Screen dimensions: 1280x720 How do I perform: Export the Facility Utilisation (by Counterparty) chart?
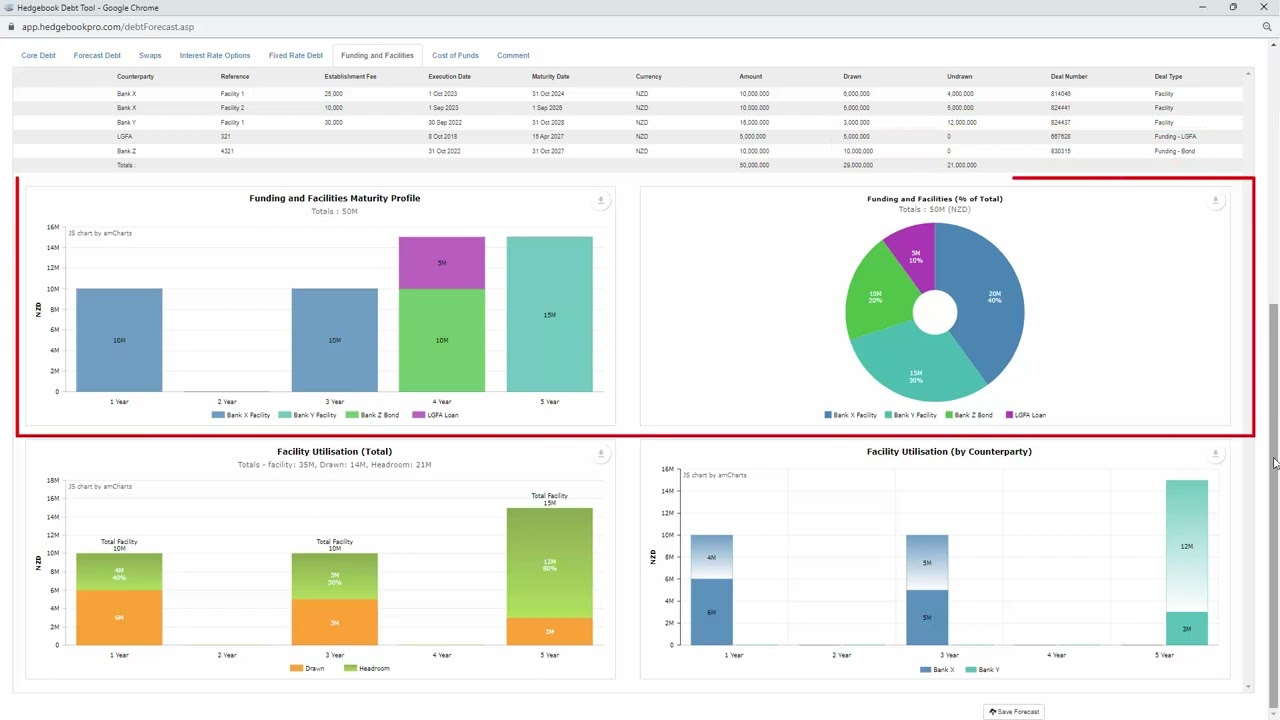(1215, 454)
